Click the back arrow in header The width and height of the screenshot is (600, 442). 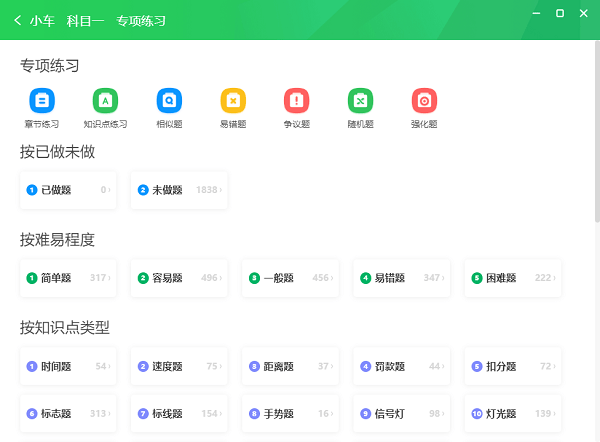[17, 20]
